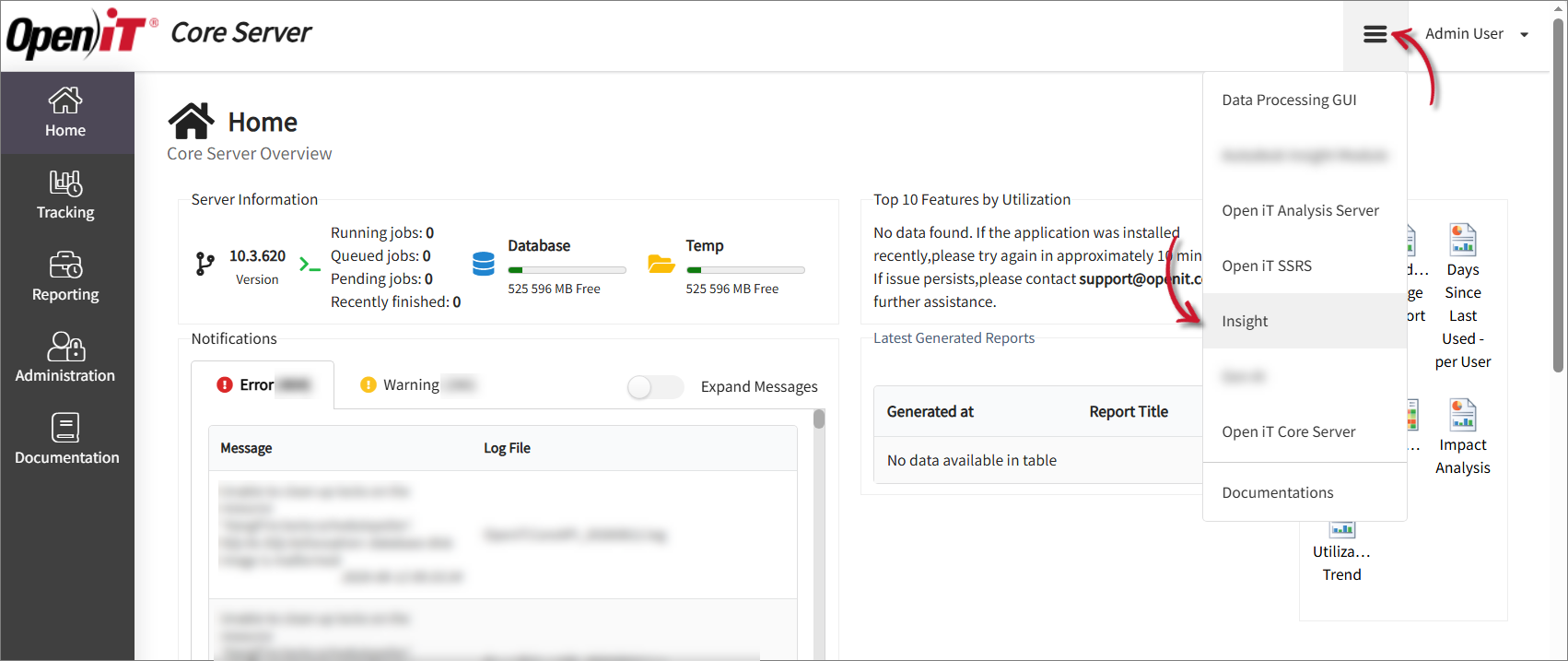The image size is (1568, 661).
Task: Click the Running jobs: 0 text
Action: (x=382, y=232)
